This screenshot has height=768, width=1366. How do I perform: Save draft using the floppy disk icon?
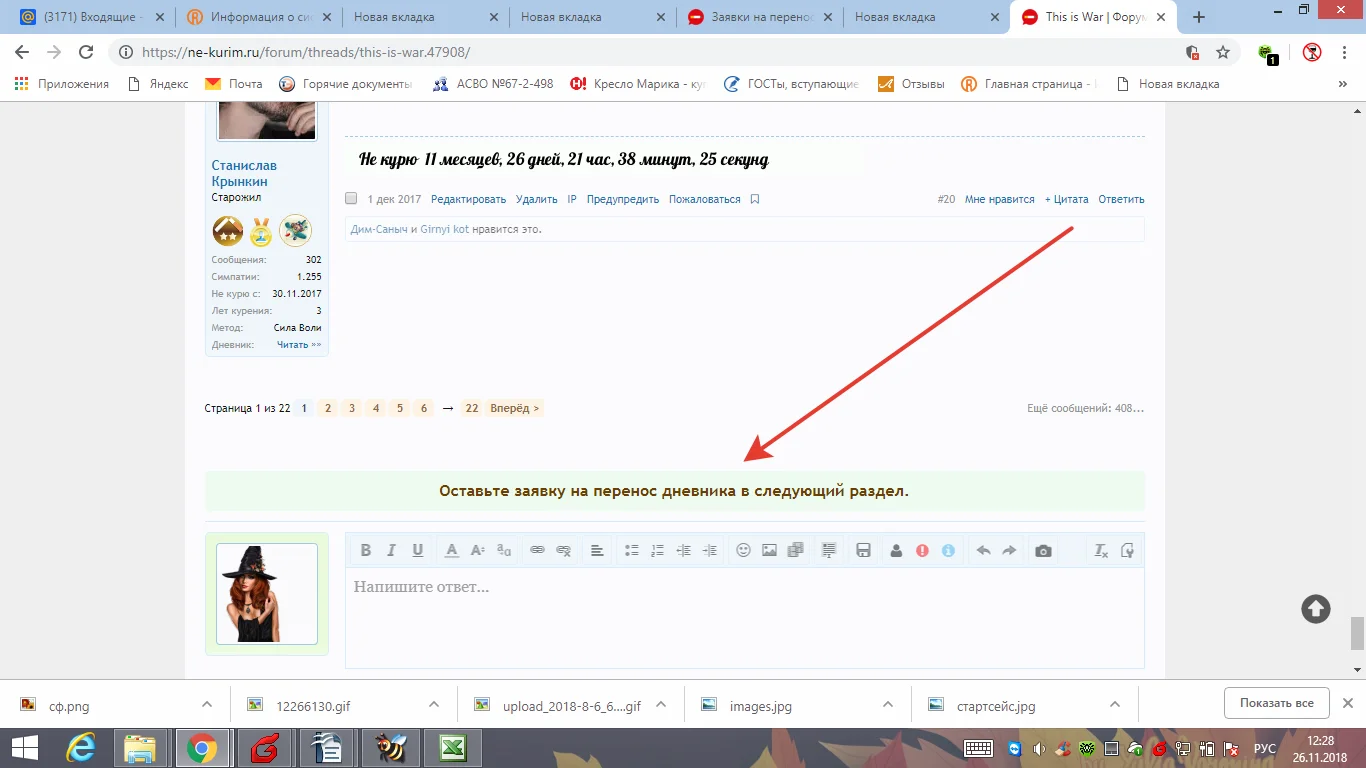863,550
